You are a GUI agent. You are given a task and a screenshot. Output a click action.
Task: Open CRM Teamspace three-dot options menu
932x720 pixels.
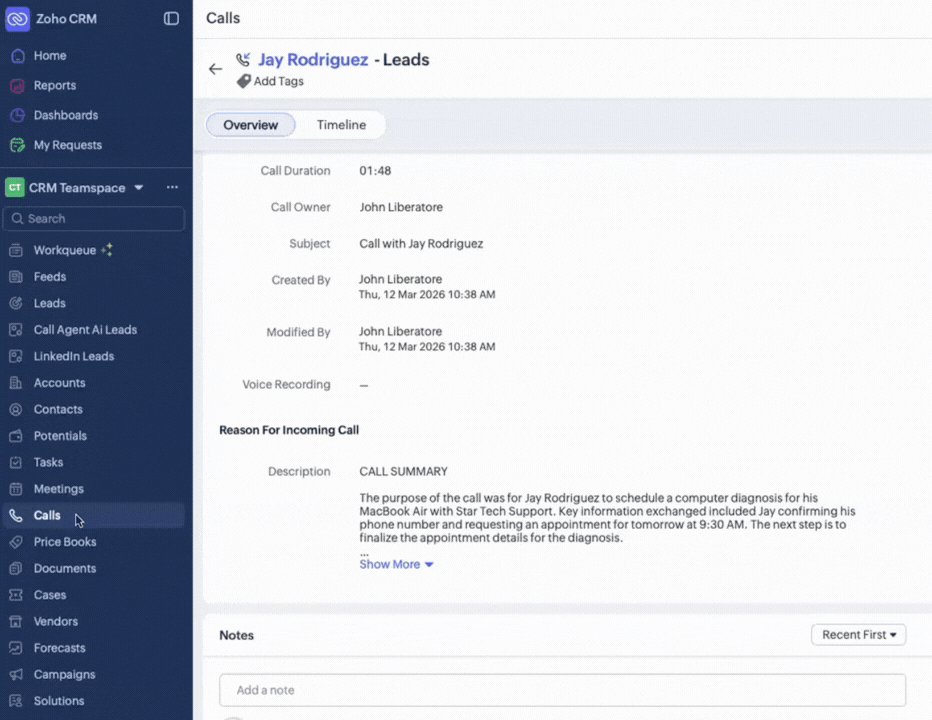pyautogui.click(x=172, y=188)
